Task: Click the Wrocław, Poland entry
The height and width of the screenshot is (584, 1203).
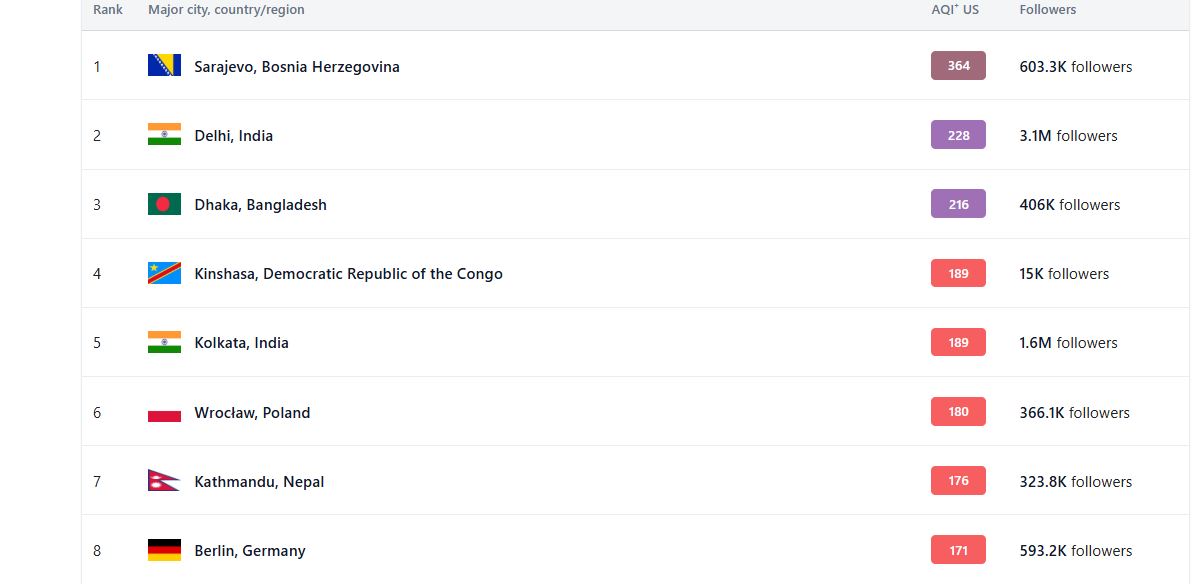Action: pyautogui.click(x=252, y=413)
